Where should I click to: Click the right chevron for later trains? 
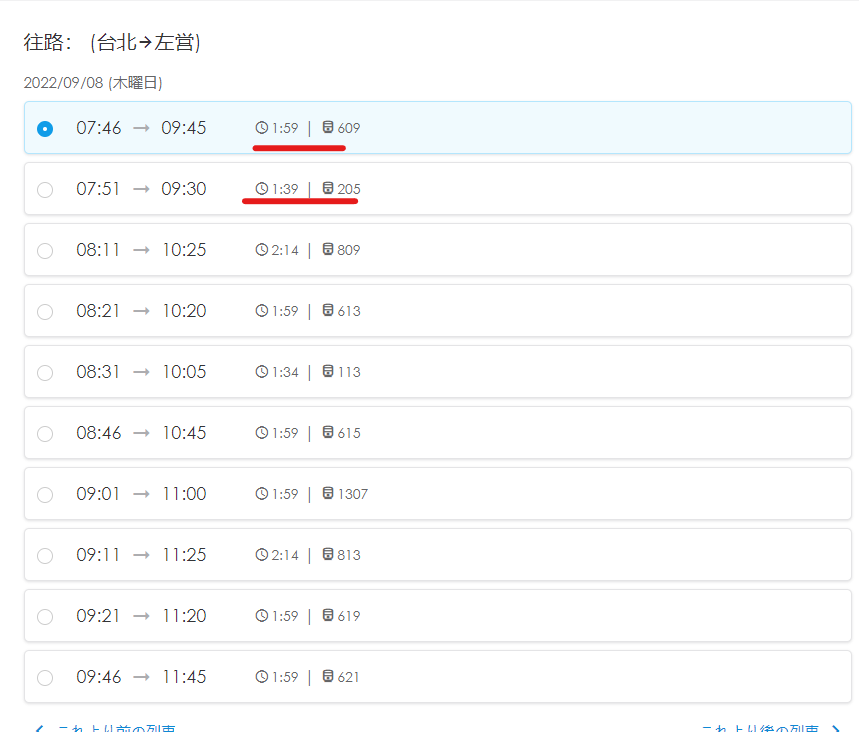[x=835, y=729]
